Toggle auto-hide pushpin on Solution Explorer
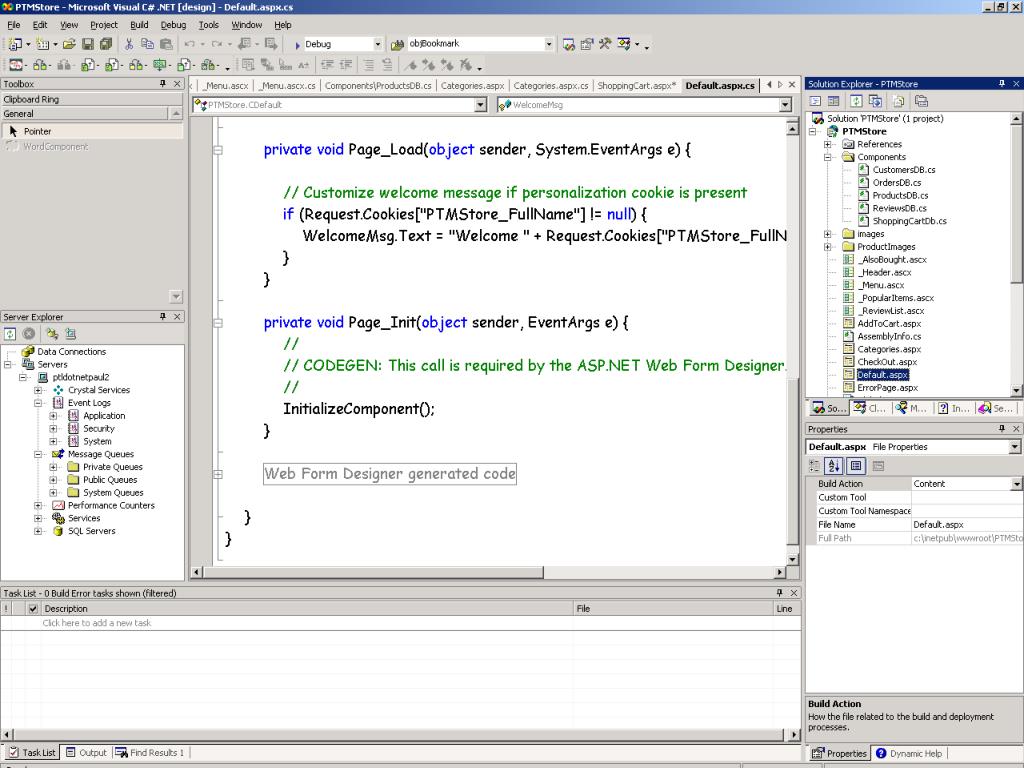 pos(1002,84)
